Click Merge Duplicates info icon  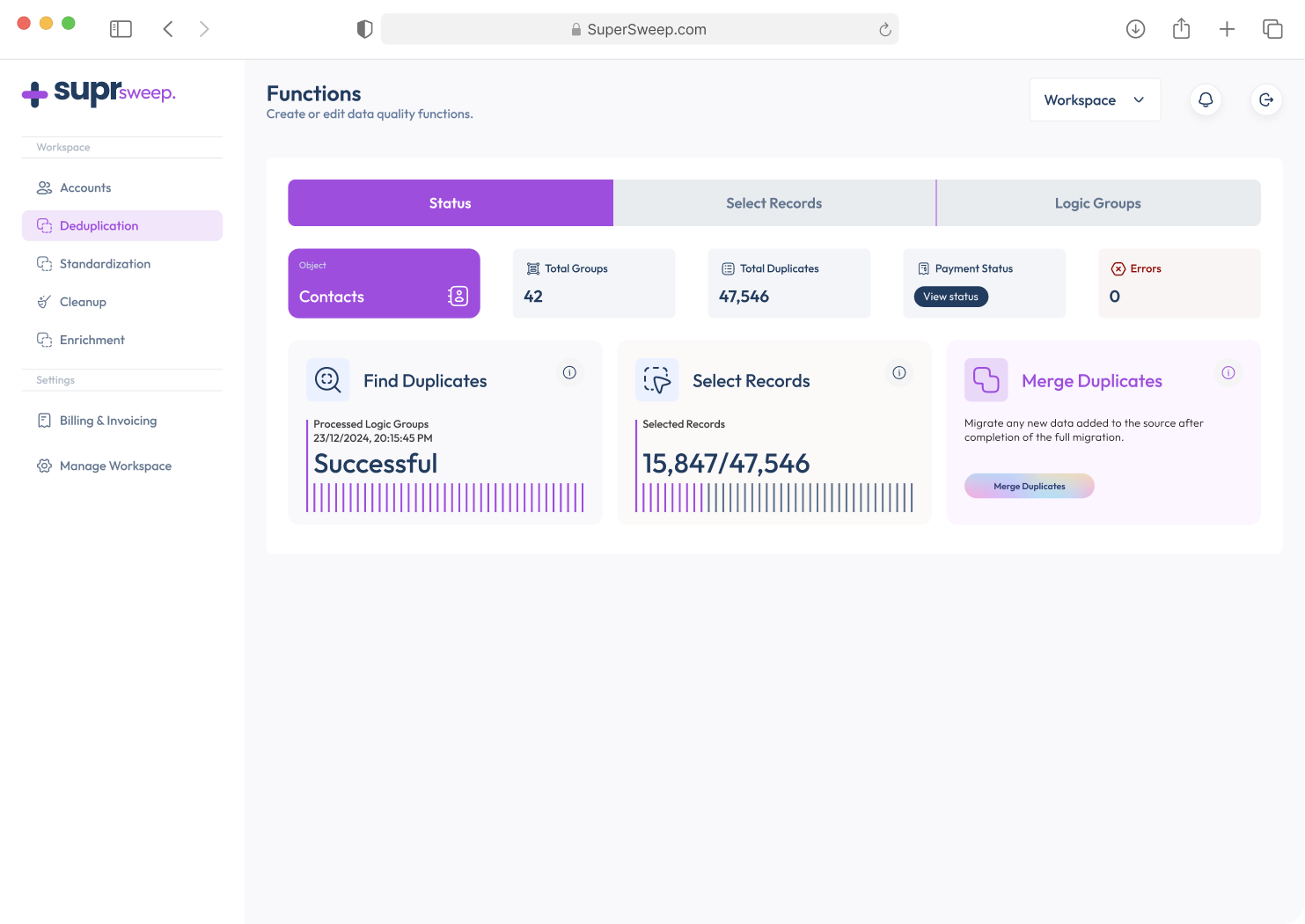1228,372
